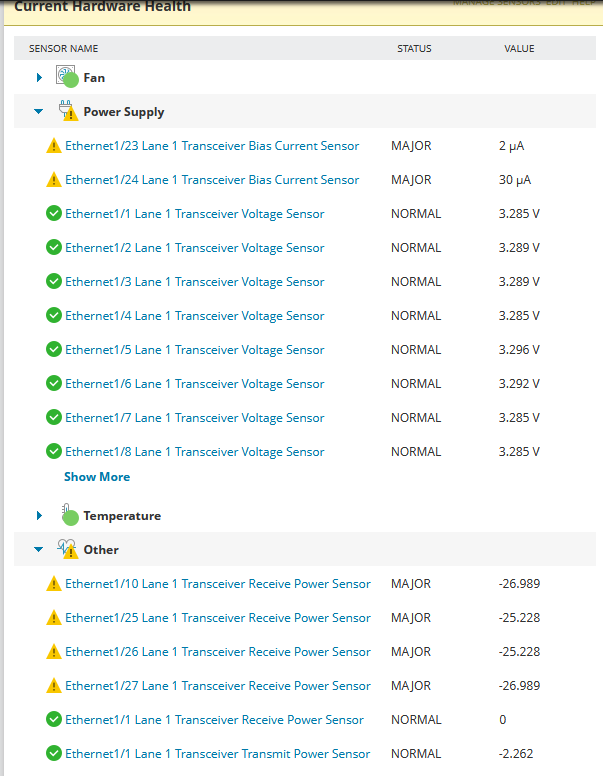Click green check icon for Ethernet1/1 Voltage Sensor
The width and height of the screenshot is (603, 776).
point(54,214)
